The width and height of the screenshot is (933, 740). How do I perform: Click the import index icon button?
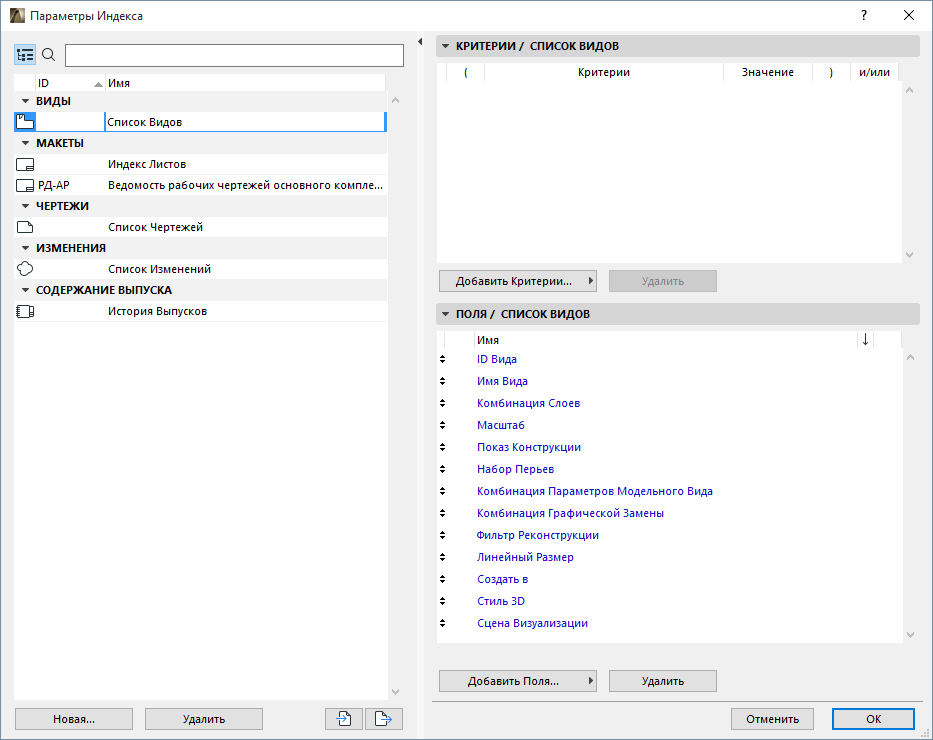pyautogui.click(x=343, y=718)
